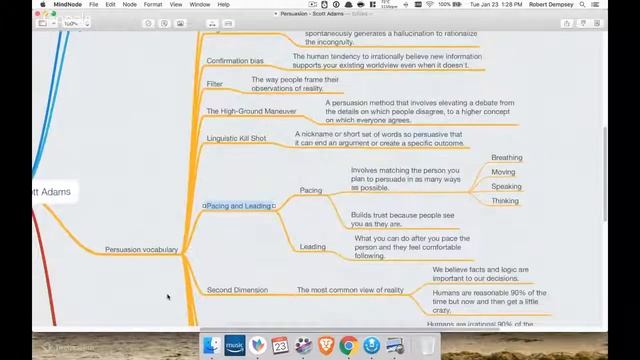Viewport: 640px width, 360px height.
Task: Open the View menu
Action: [x=176, y=4]
